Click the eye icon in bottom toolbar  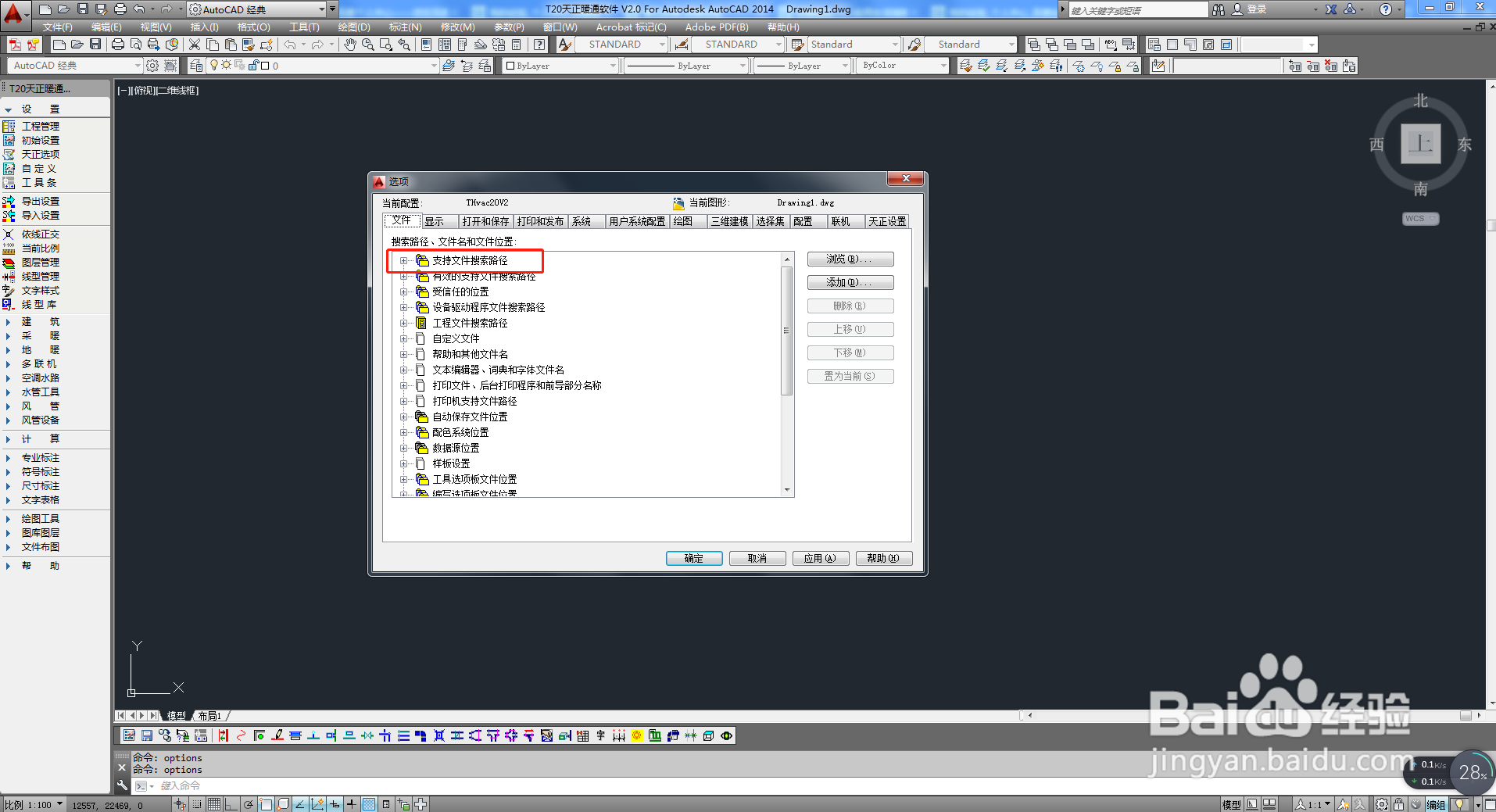click(x=727, y=735)
